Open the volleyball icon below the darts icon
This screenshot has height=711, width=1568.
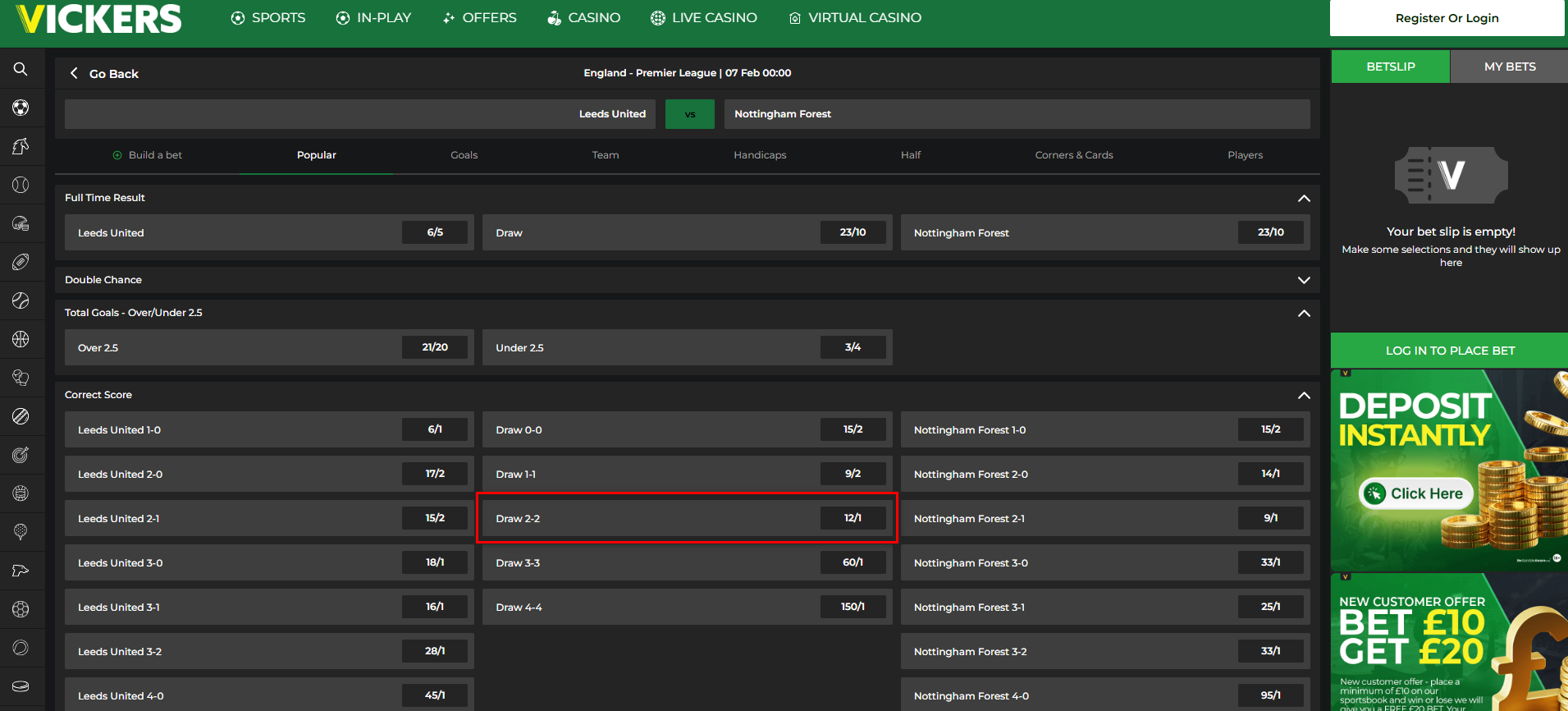coord(21,493)
